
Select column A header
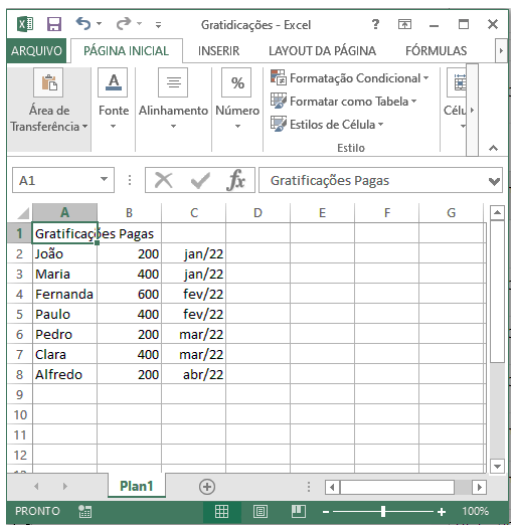point(65,213)
